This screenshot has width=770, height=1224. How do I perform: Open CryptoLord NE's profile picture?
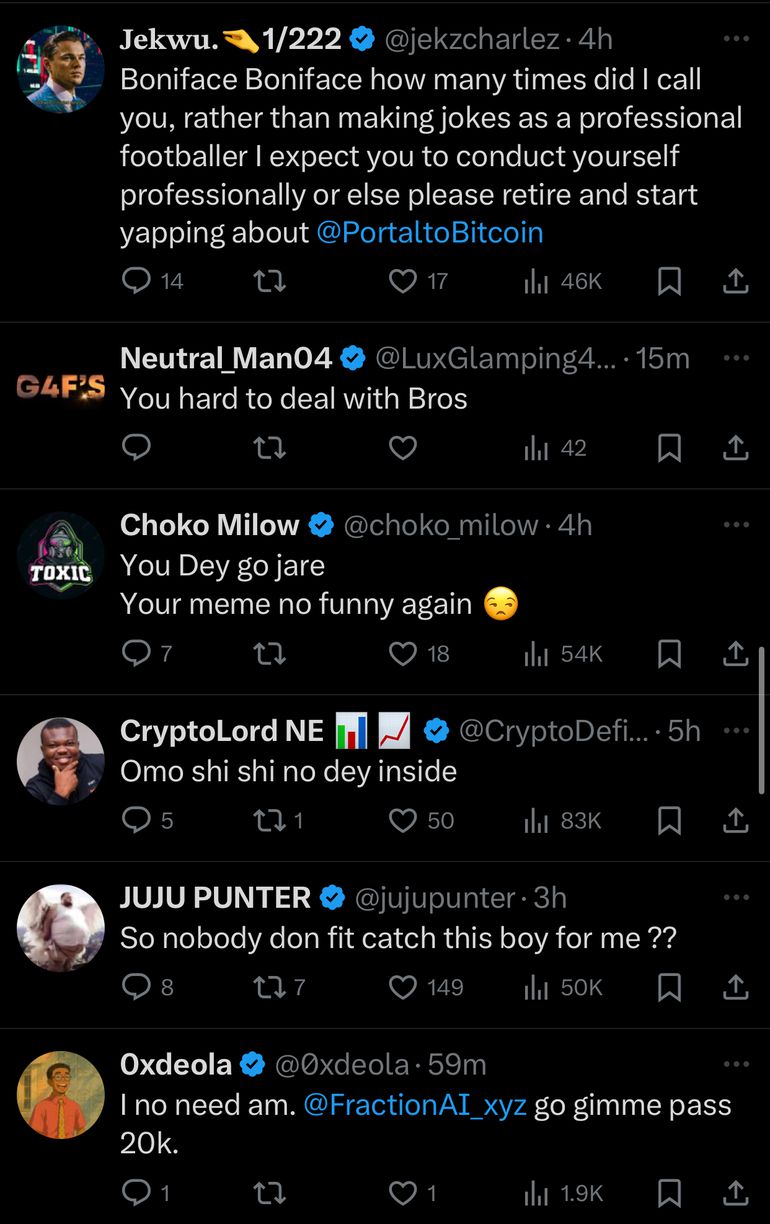61,761
